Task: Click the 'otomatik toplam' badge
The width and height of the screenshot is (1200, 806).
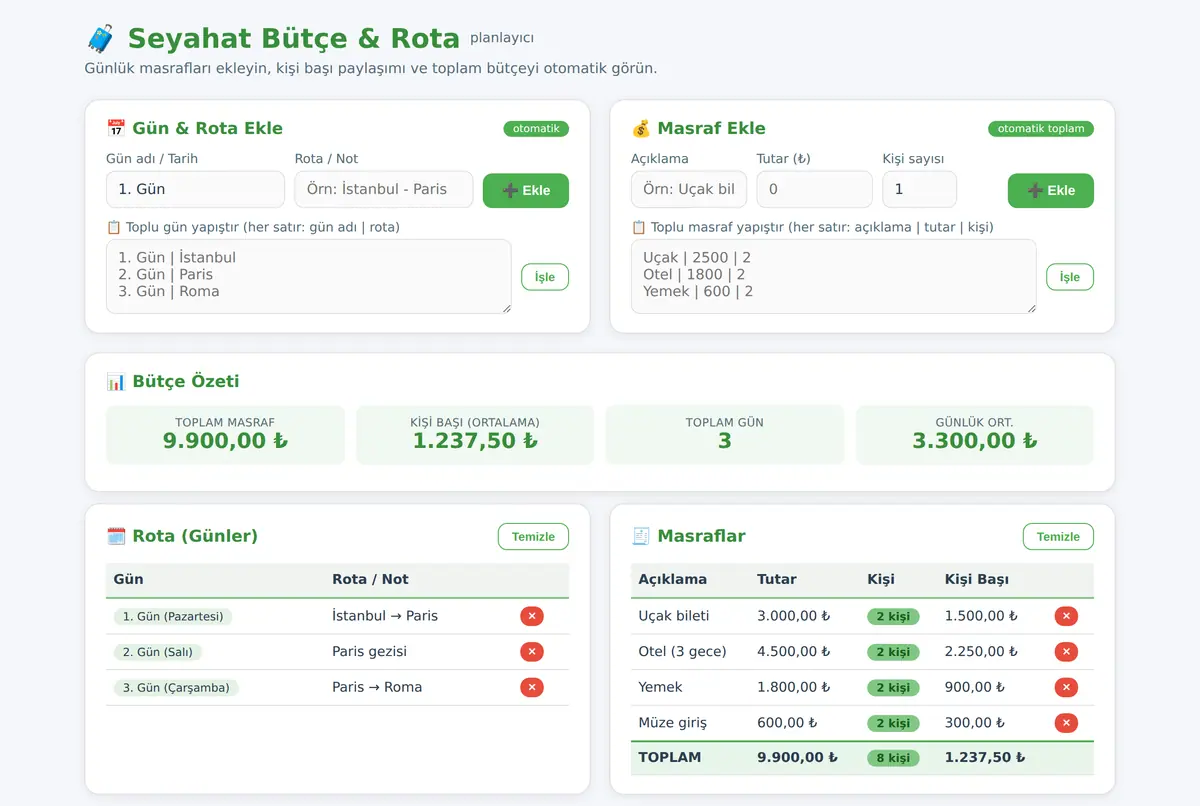Action: pyautogui.click(x=1041, y=129)
